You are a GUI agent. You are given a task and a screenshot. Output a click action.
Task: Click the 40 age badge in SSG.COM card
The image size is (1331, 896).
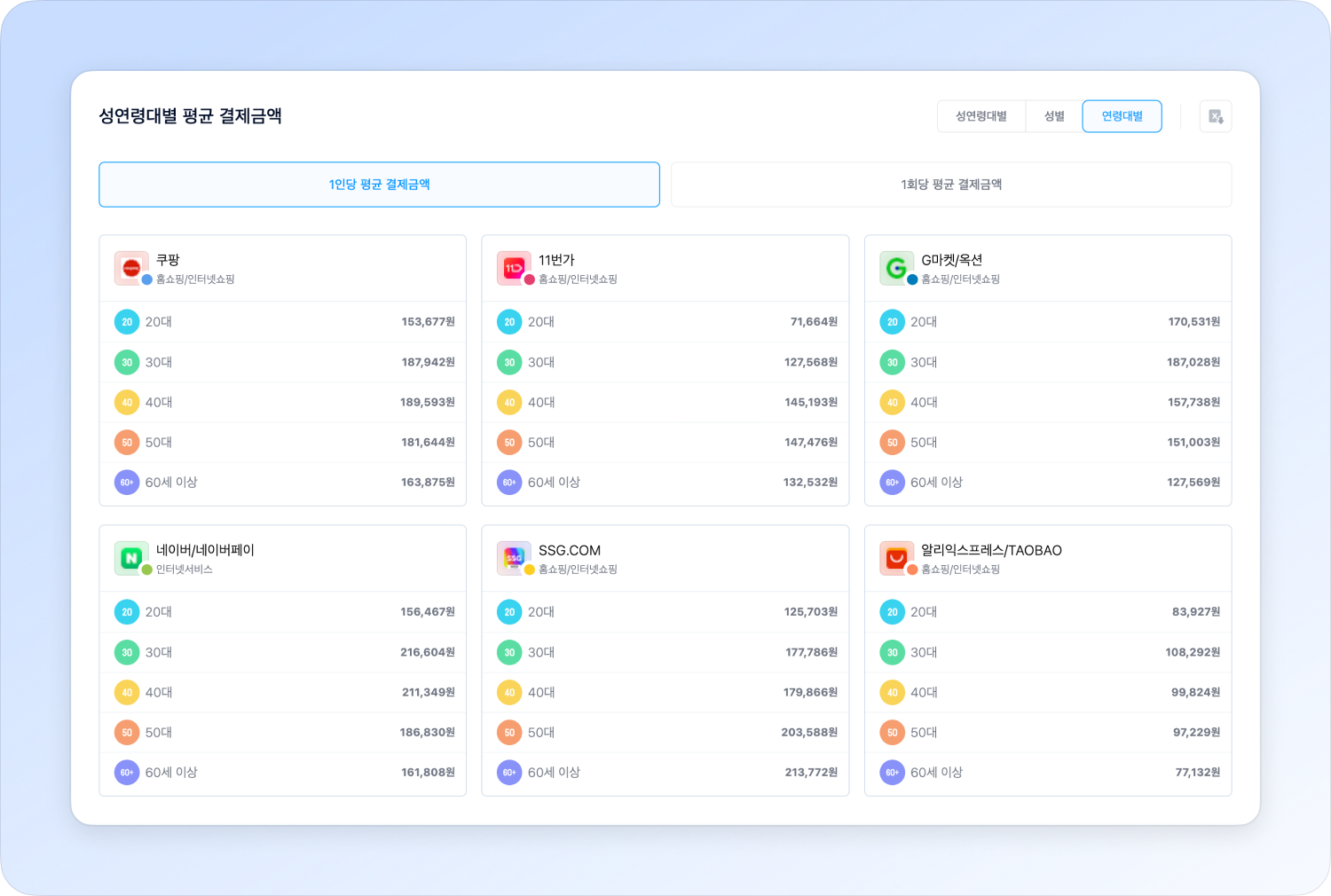click(x=509, y=693)
